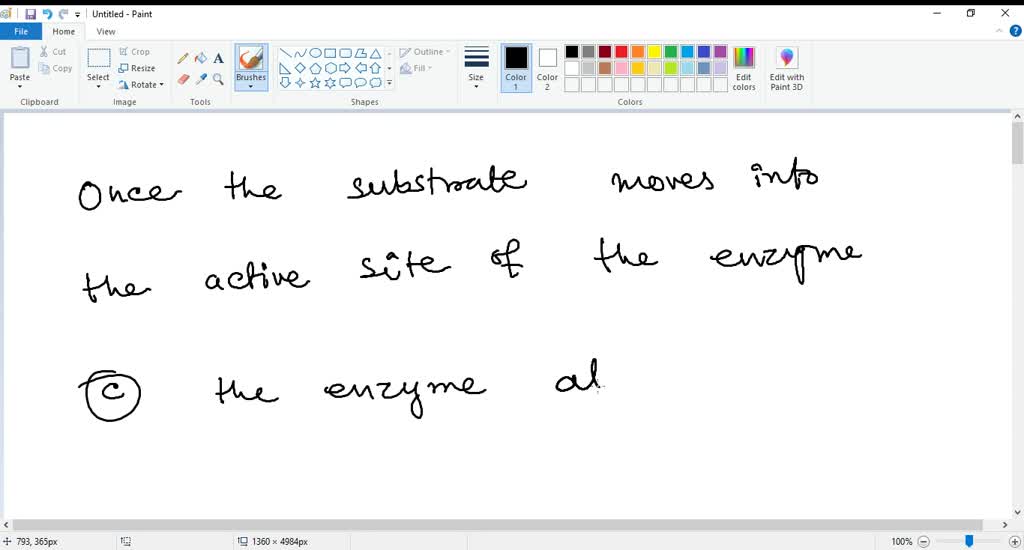Choose the Right triangle shape
Screen dimensions: 1024x550
(285, 68)
